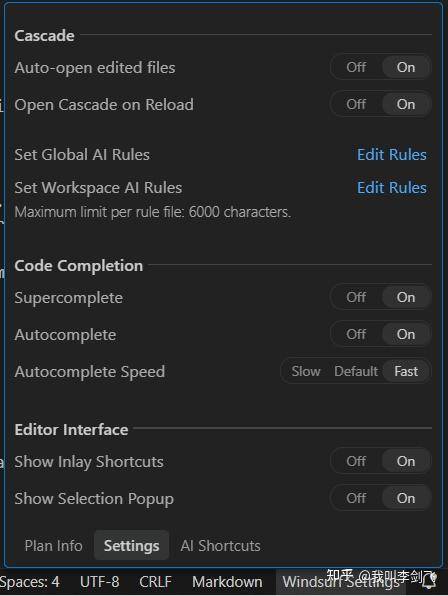448x596 pixels.
Task: Change indentation via Spaces: 4
Action: pos(30,582)
